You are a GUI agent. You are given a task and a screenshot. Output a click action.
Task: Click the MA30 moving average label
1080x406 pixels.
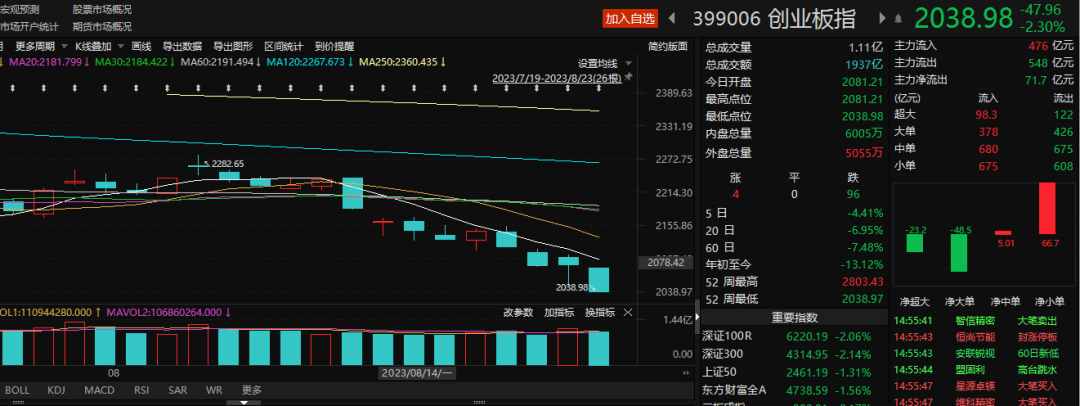[134, 62]
